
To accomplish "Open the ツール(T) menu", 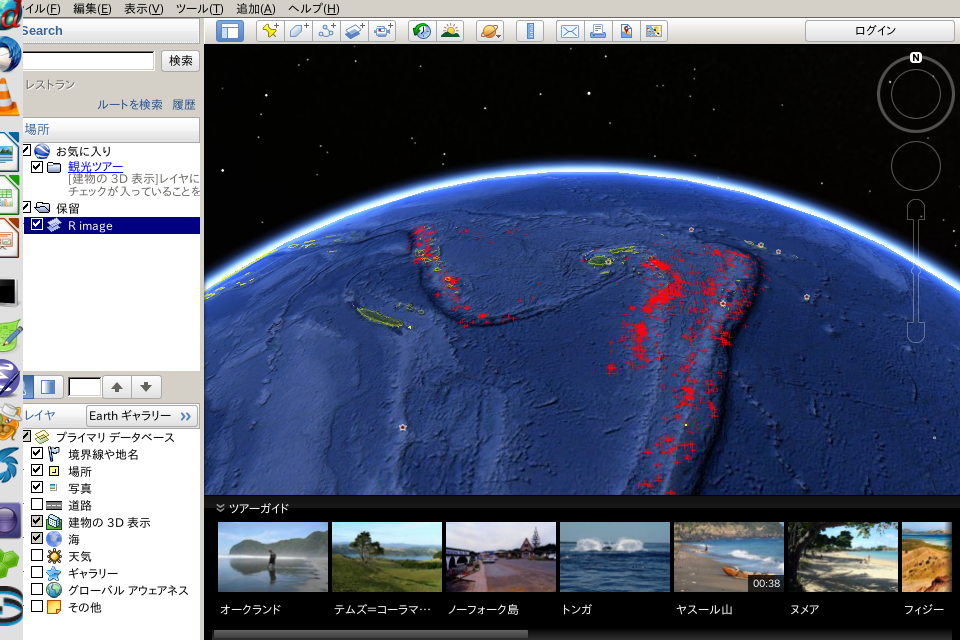I will coord(200,9).
